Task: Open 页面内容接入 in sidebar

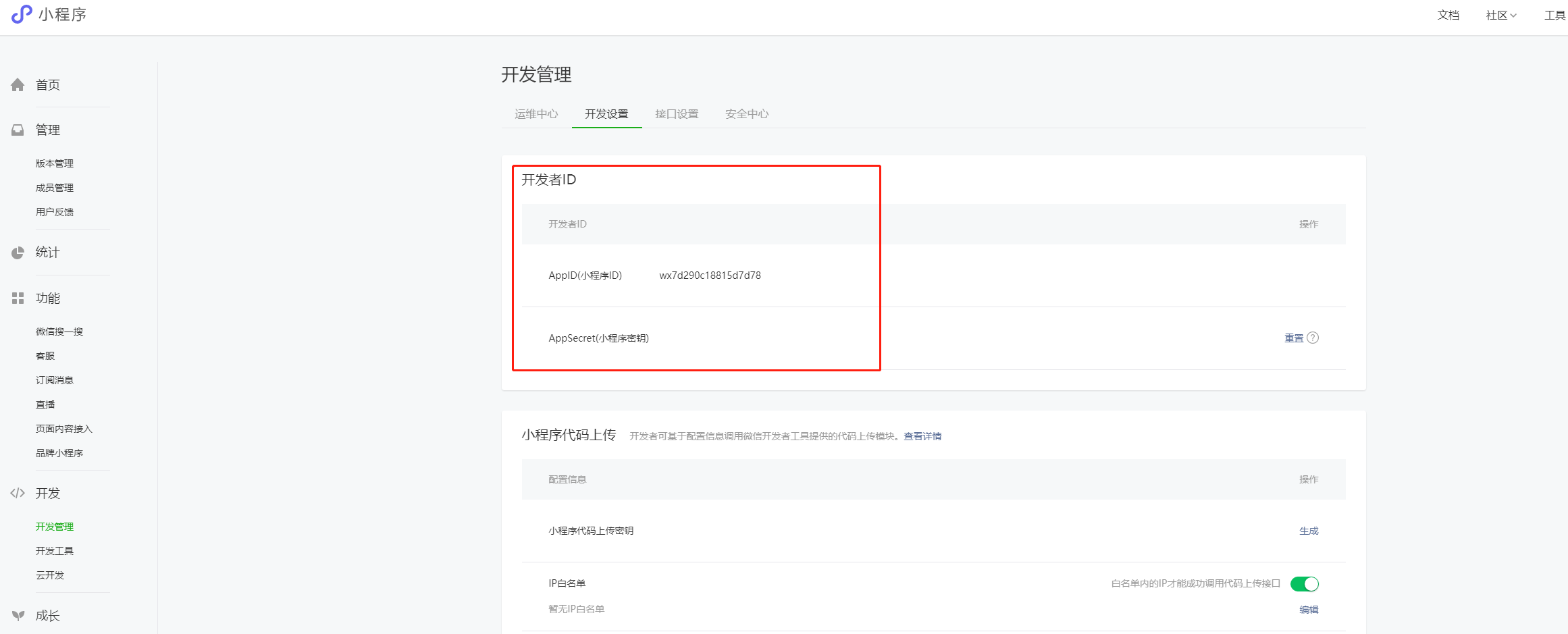Action: tap(64, 429)
